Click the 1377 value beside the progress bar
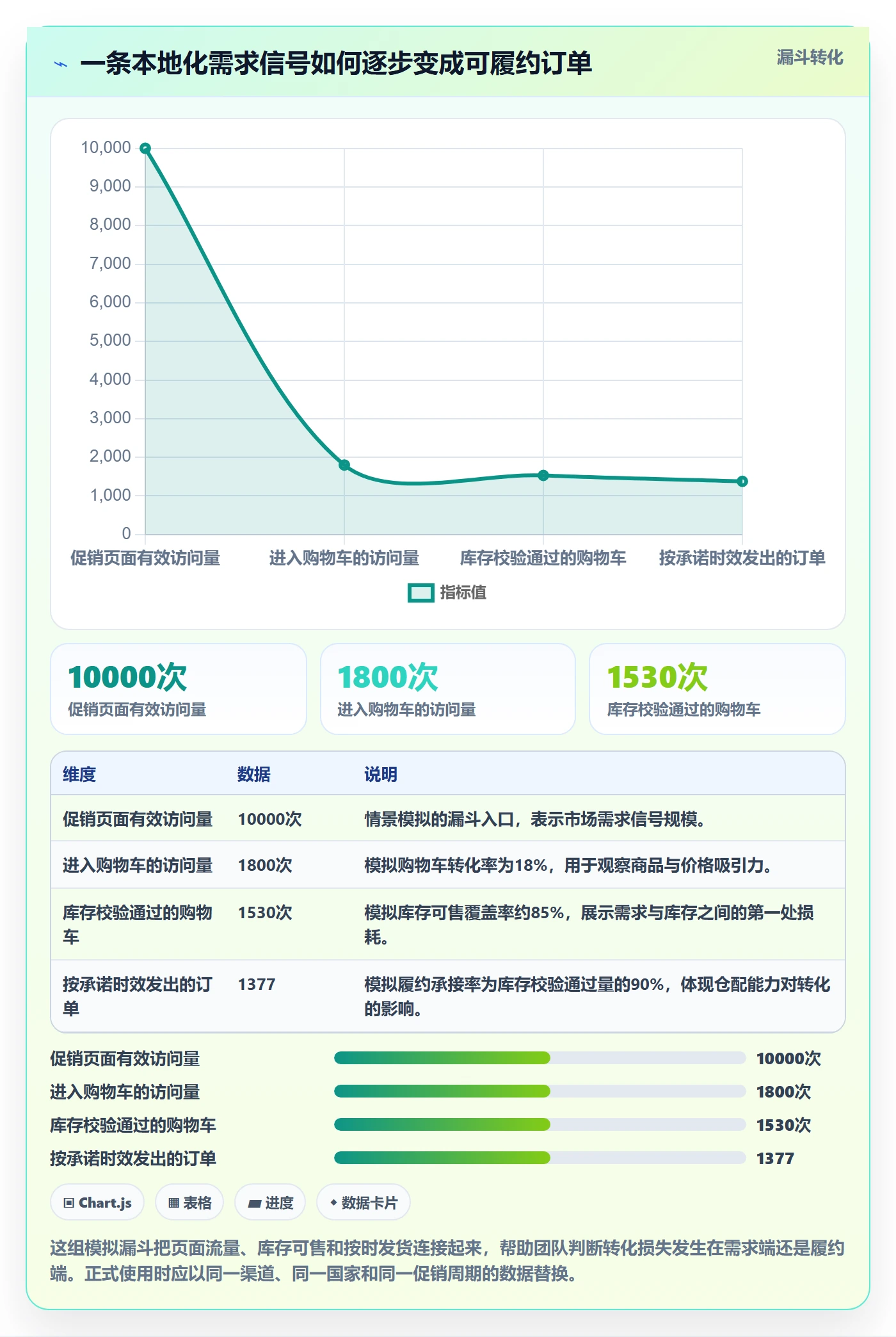The height and width of the screenshot is (1337, 896). [x=775, y=1158]
